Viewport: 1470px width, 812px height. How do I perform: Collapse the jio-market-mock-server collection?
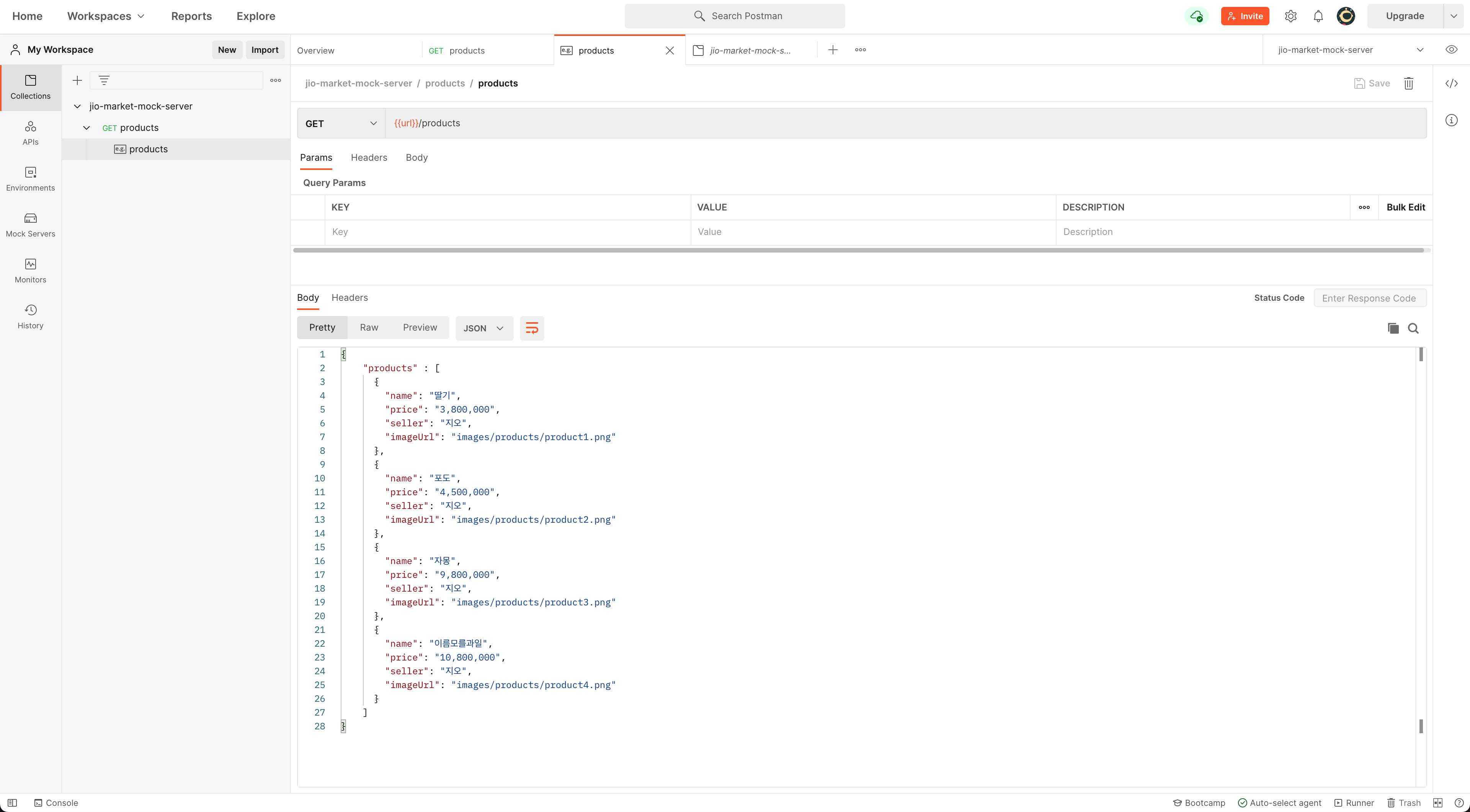click(78, 106)
